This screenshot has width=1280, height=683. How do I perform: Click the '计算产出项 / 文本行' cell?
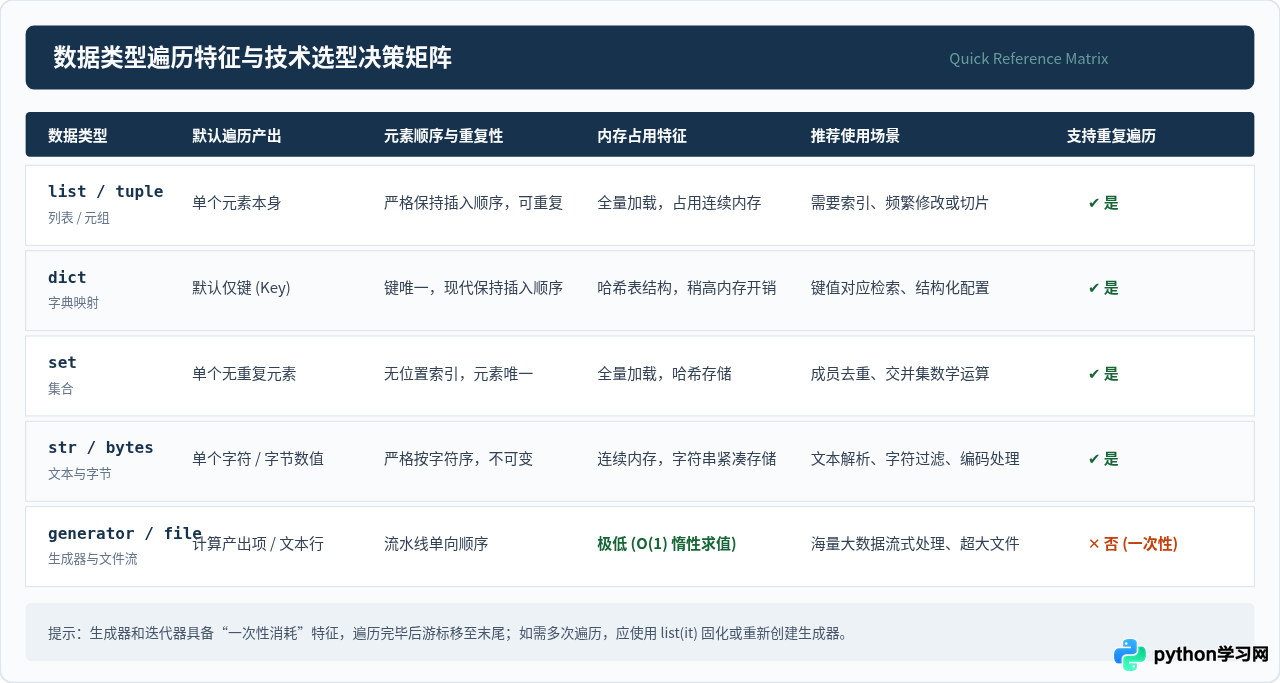coord(258,544)
